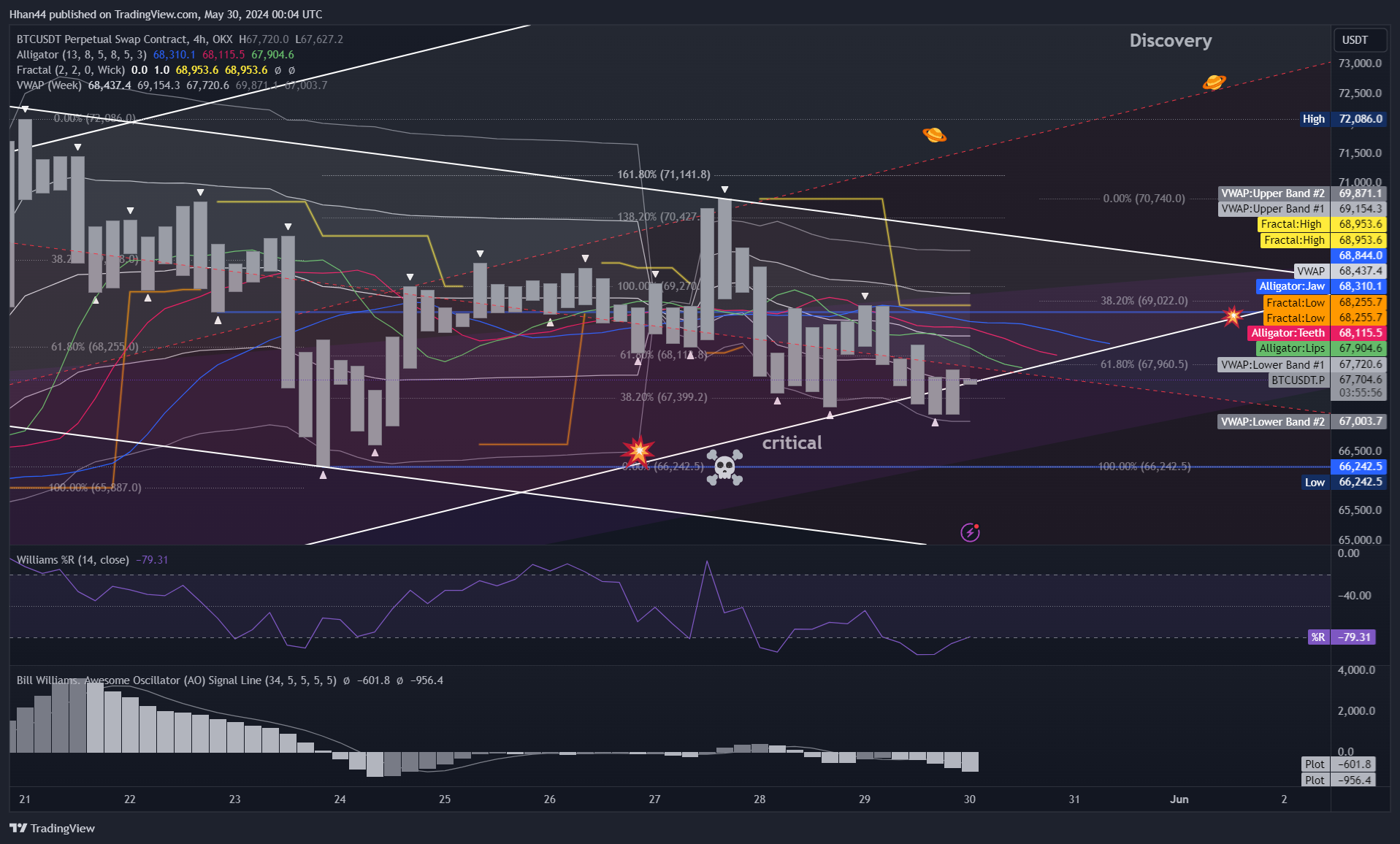Click the explosion emoji next to Fractal:Low labels

pyautogui.click(x=1233, y=316)
